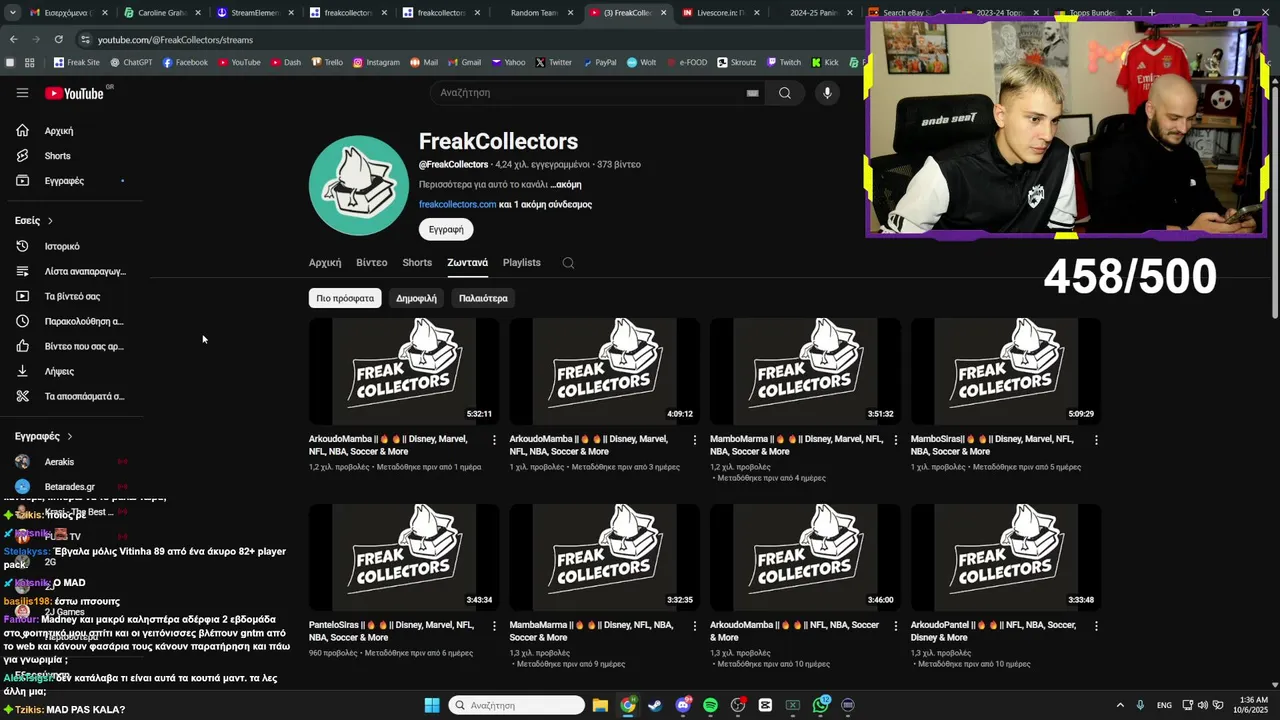The image size is (1280, 720).
Task: Click the Chrome address bar URL
Action: tap(175, 40)
